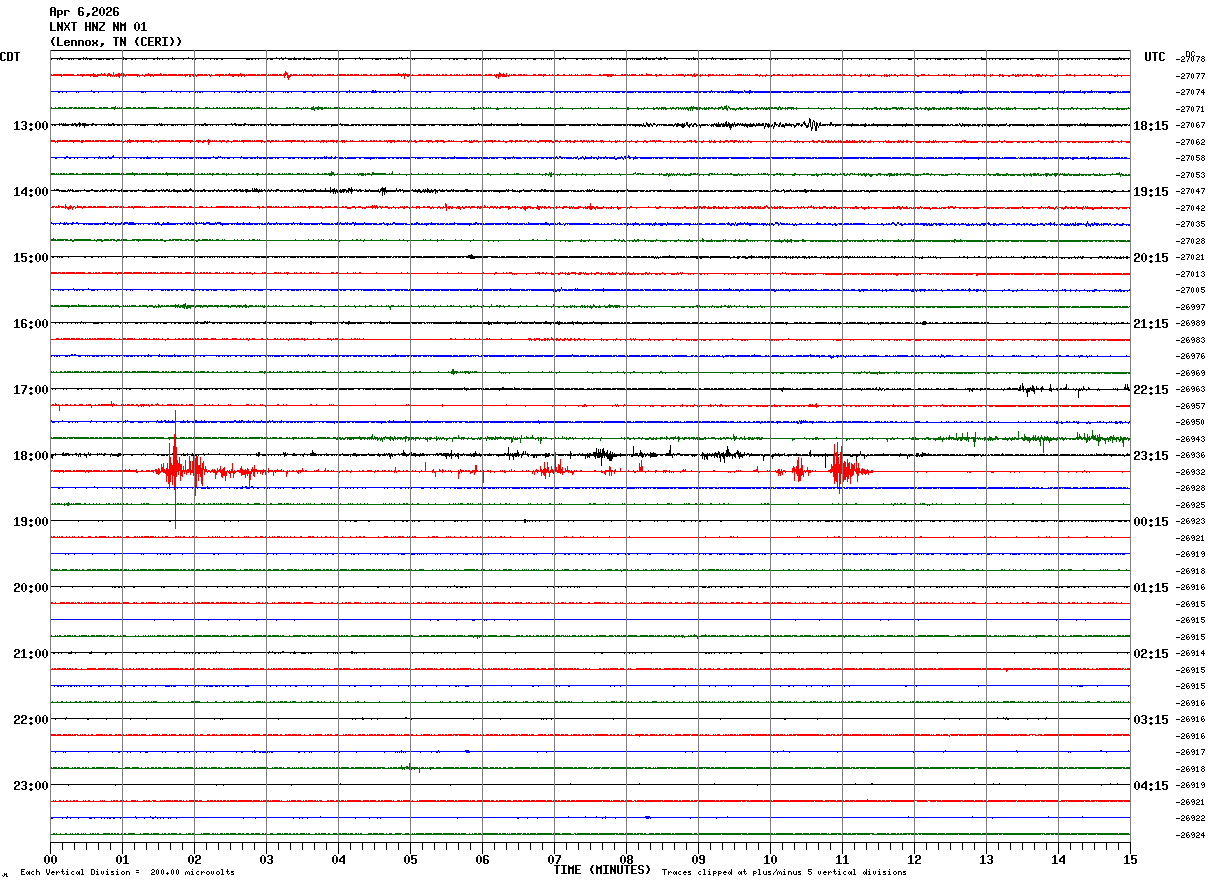Click the minute axis label "09"
The width and height of the screenshot is (1210, 886).
click(x=698, y=860)
